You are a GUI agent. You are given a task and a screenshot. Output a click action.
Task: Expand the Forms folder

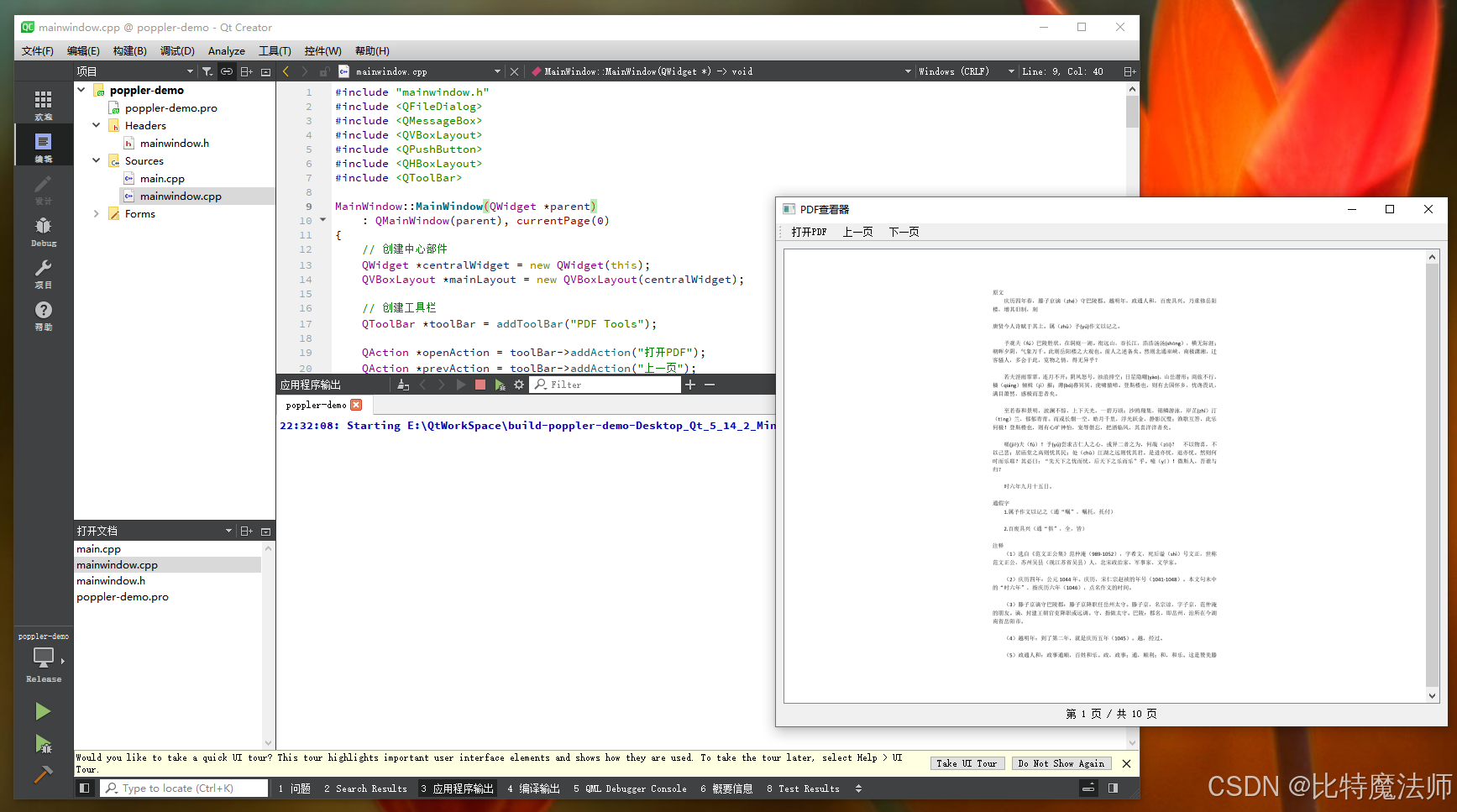point(97,213)
